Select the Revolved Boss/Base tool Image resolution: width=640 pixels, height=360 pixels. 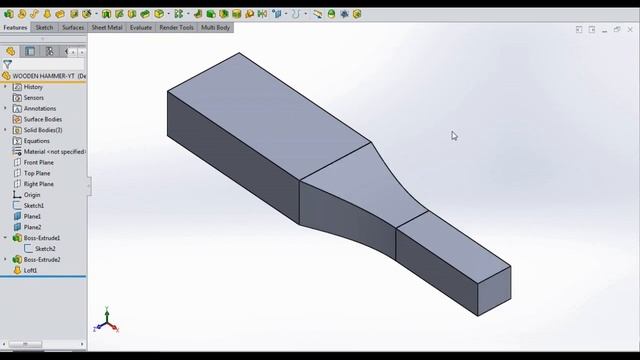22,14
